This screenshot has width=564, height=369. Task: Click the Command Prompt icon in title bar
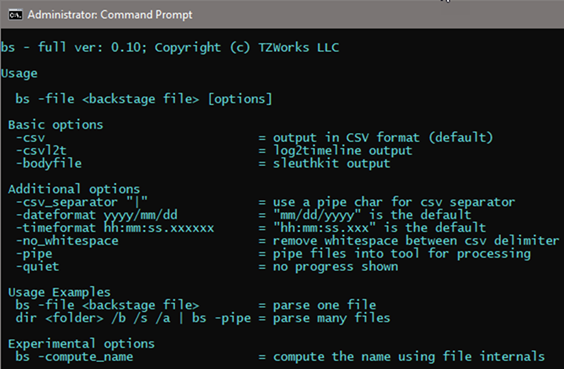(15, 15)
